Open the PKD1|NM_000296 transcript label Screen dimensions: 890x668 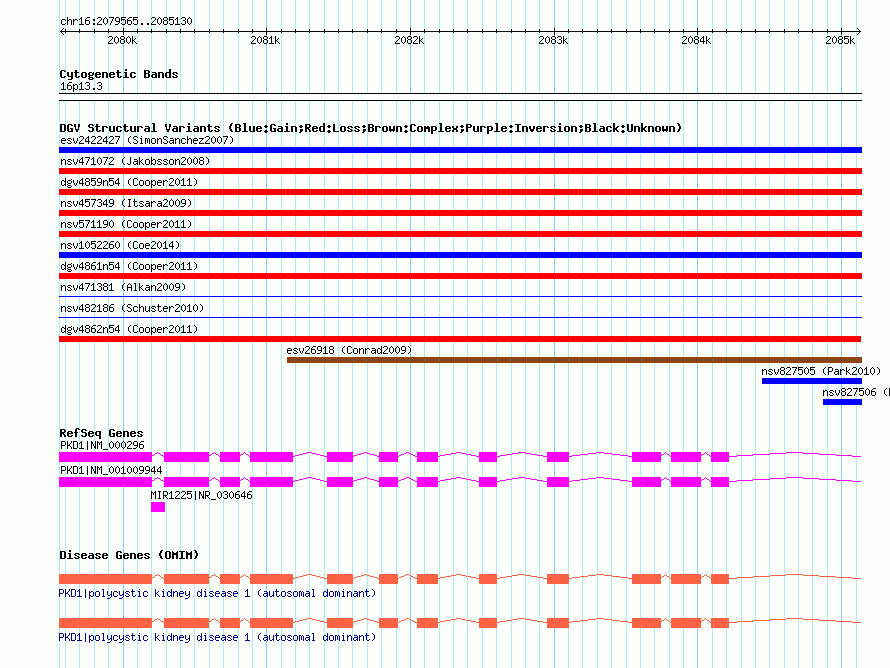(x=102, y=444)
